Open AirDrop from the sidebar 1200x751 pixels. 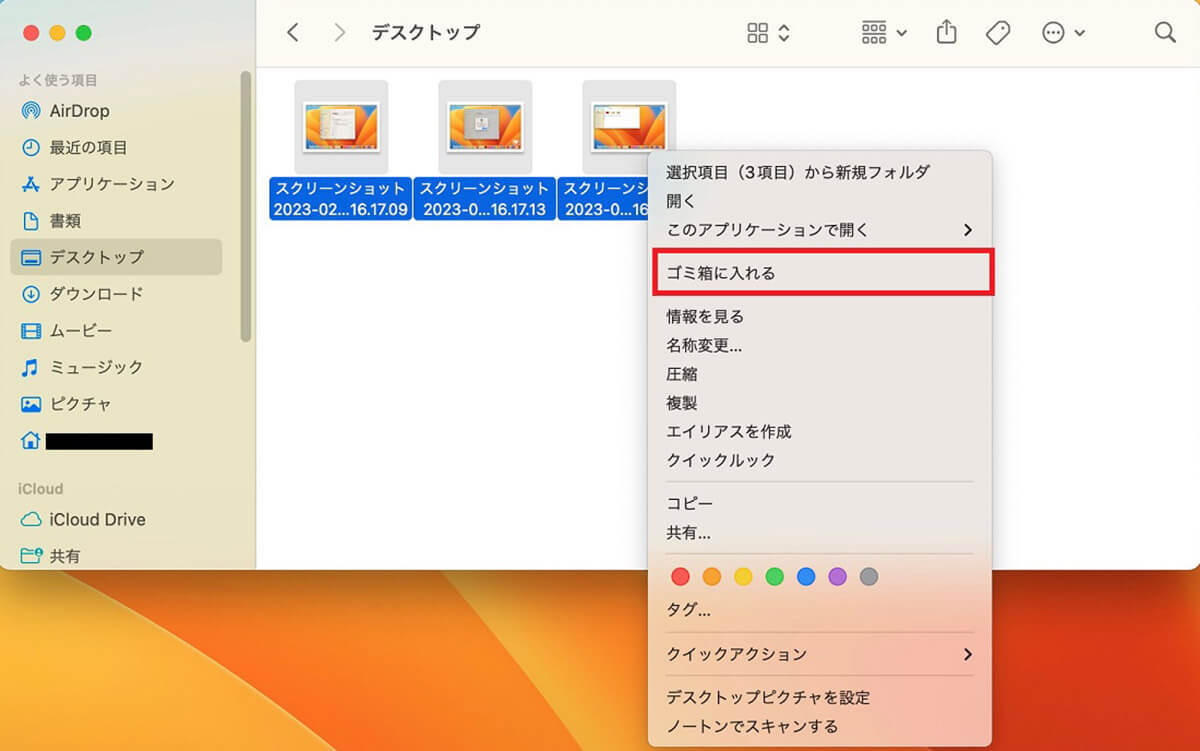pyautogui.click(x=116, y=111)
